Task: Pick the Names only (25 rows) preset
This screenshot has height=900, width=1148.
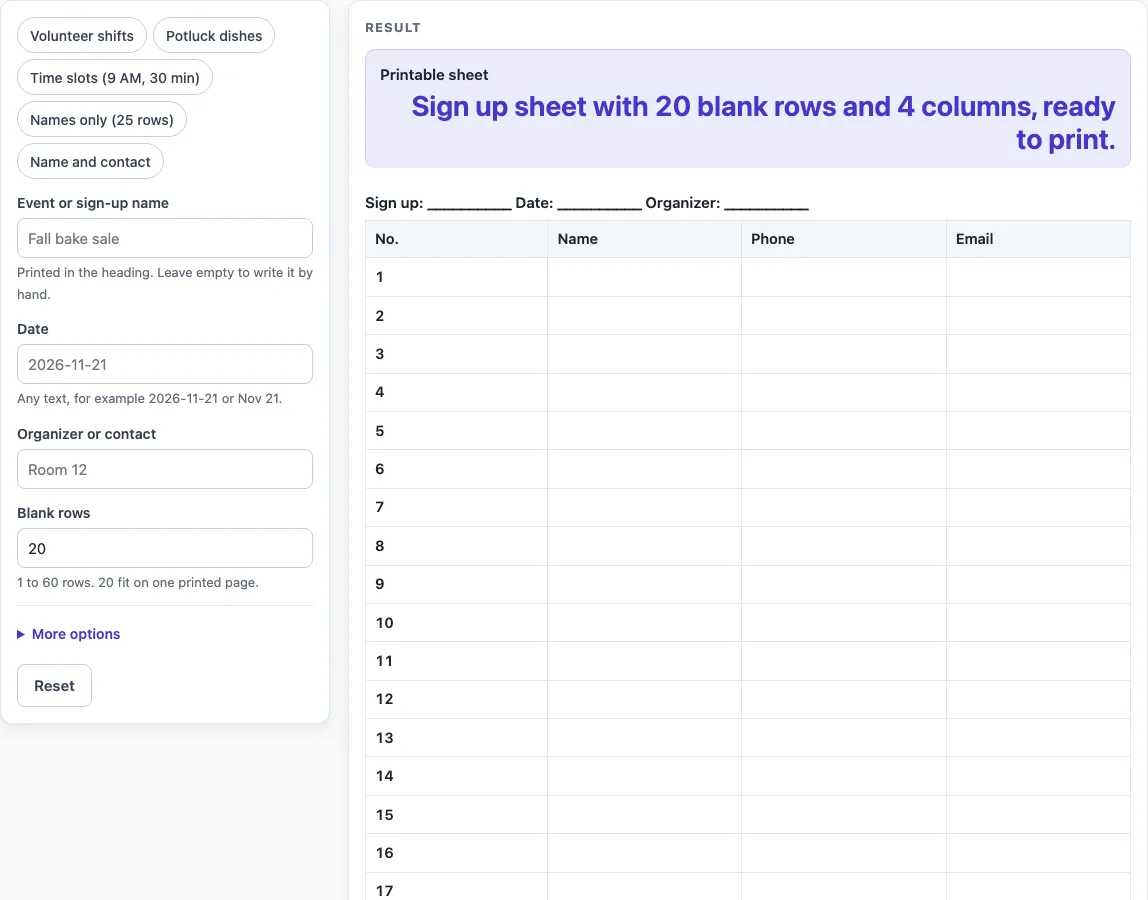Action: tap(102, 119)
